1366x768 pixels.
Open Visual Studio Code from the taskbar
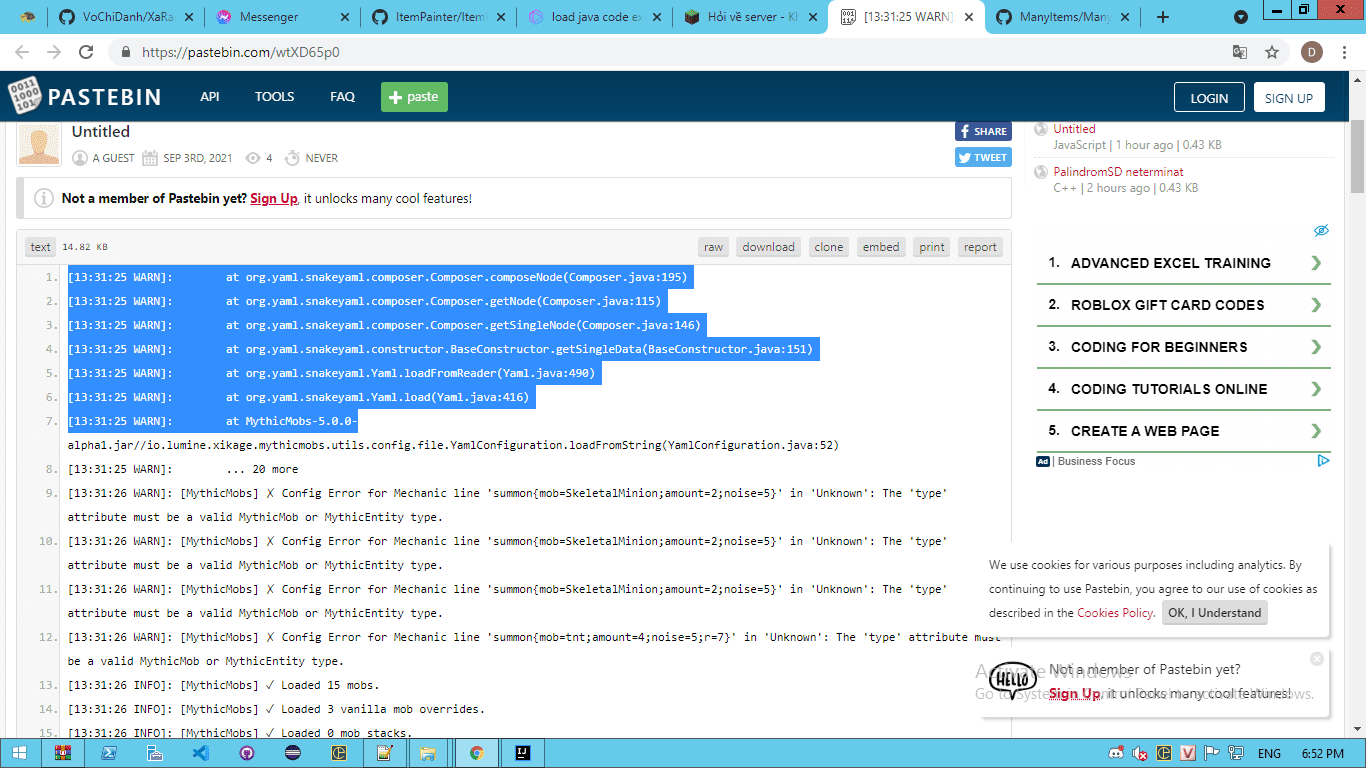(200, 753)
